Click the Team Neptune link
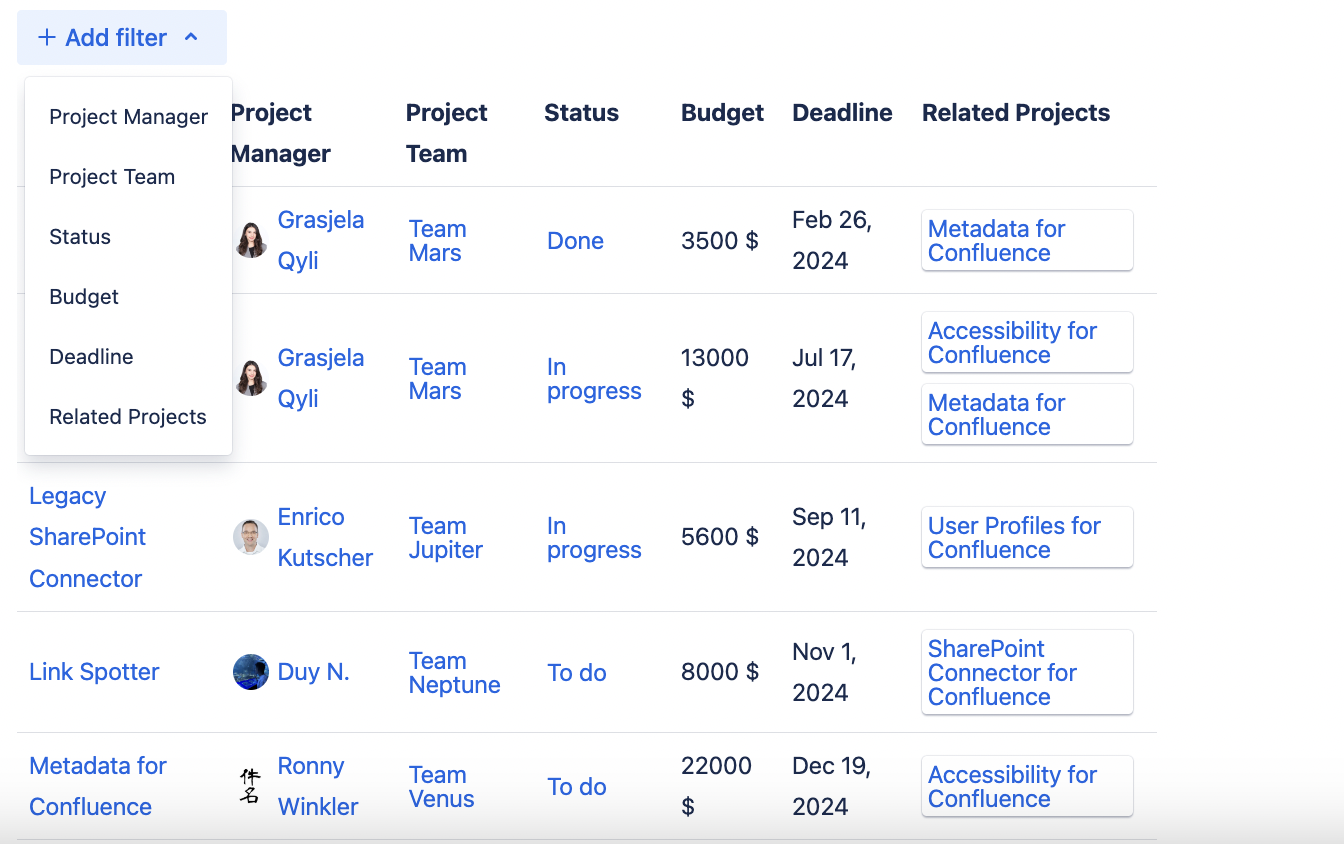Screen dimensions: 1344x844 click(454, 673)
